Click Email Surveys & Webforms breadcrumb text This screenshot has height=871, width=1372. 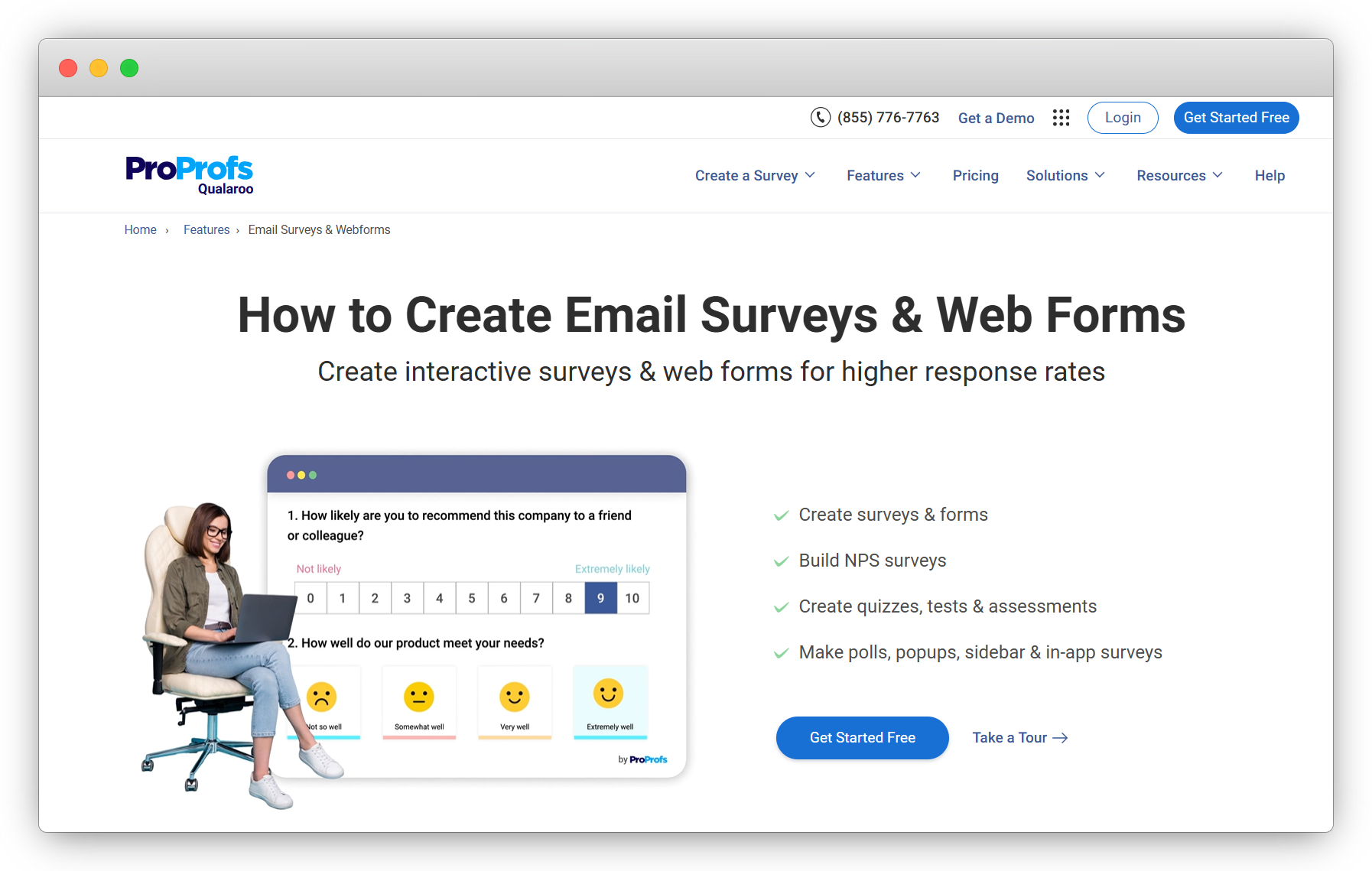(319, 229)
